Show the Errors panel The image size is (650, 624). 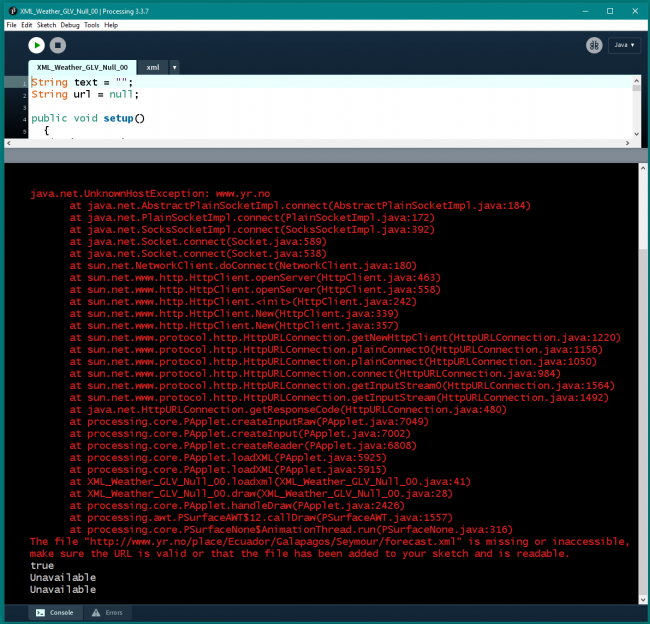click(107, 612)
